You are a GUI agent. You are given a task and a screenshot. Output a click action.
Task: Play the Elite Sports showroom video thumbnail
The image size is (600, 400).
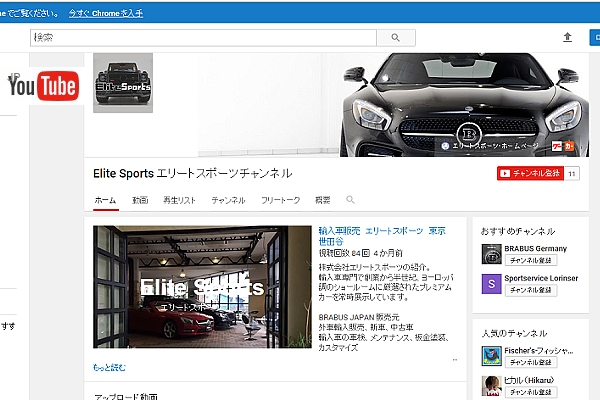(202, 287)
